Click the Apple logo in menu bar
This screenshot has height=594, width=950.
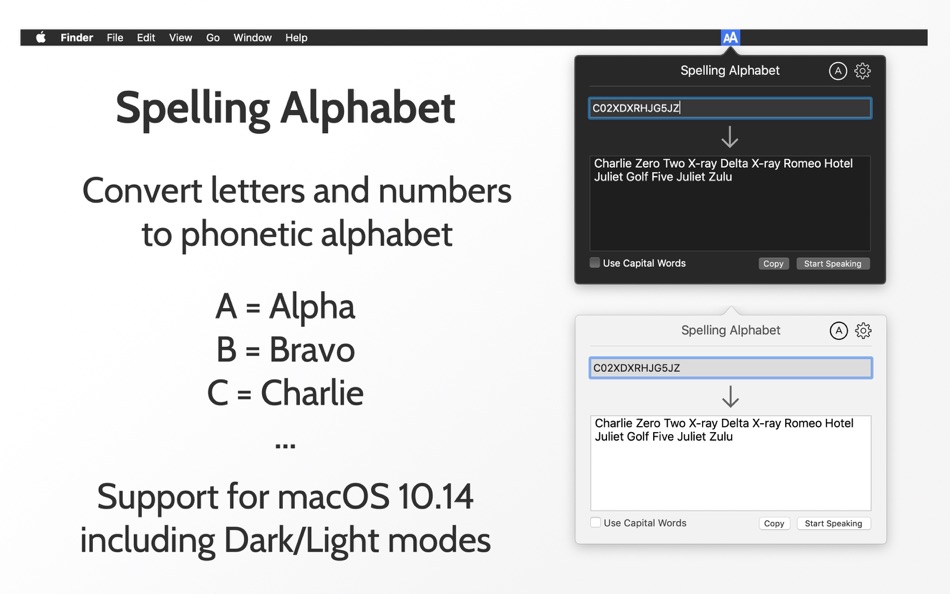point(41,38)
